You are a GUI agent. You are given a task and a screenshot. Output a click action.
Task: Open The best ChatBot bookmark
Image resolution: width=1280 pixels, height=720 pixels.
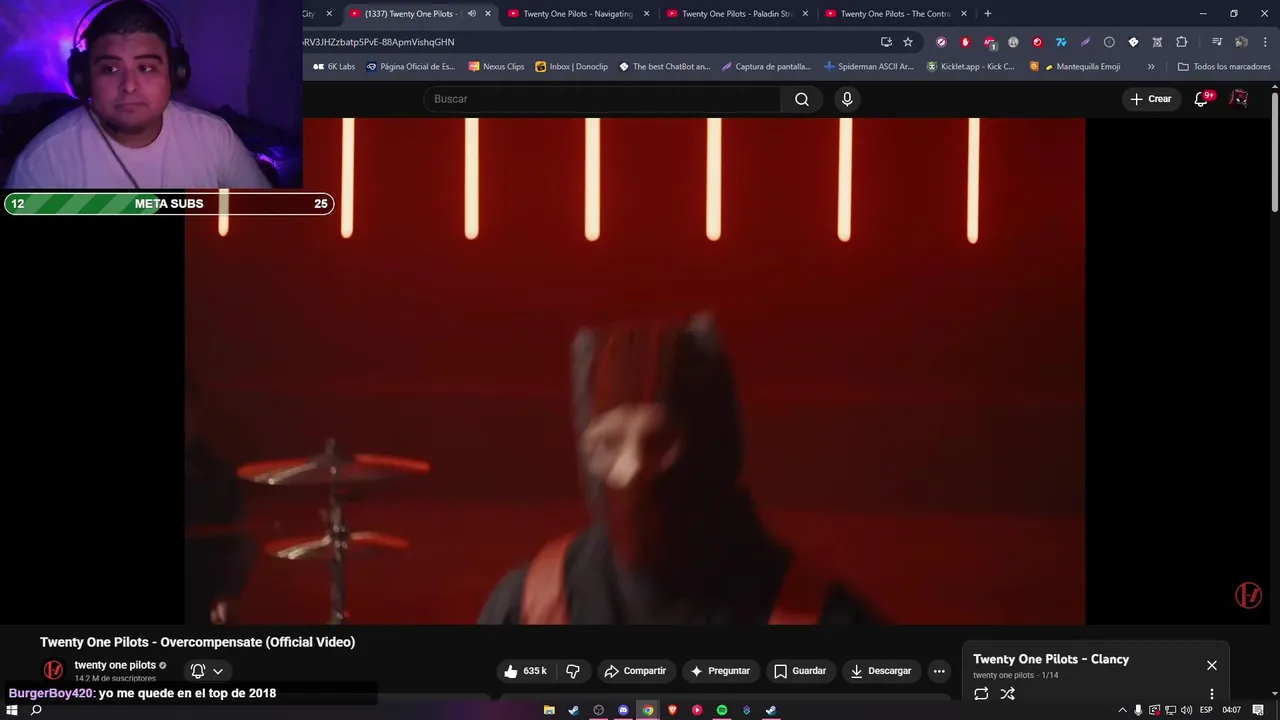pyautogui.click(x=664, y=67)
